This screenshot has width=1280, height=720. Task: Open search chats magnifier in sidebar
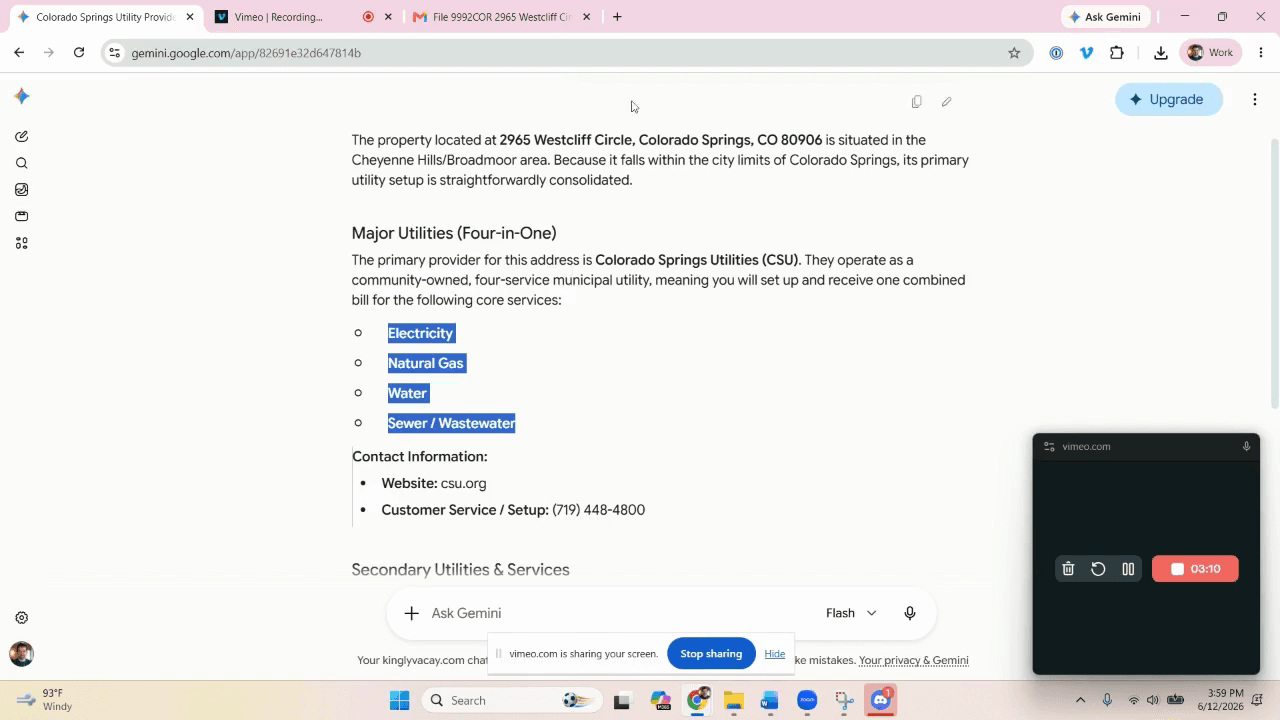(22, 163)
